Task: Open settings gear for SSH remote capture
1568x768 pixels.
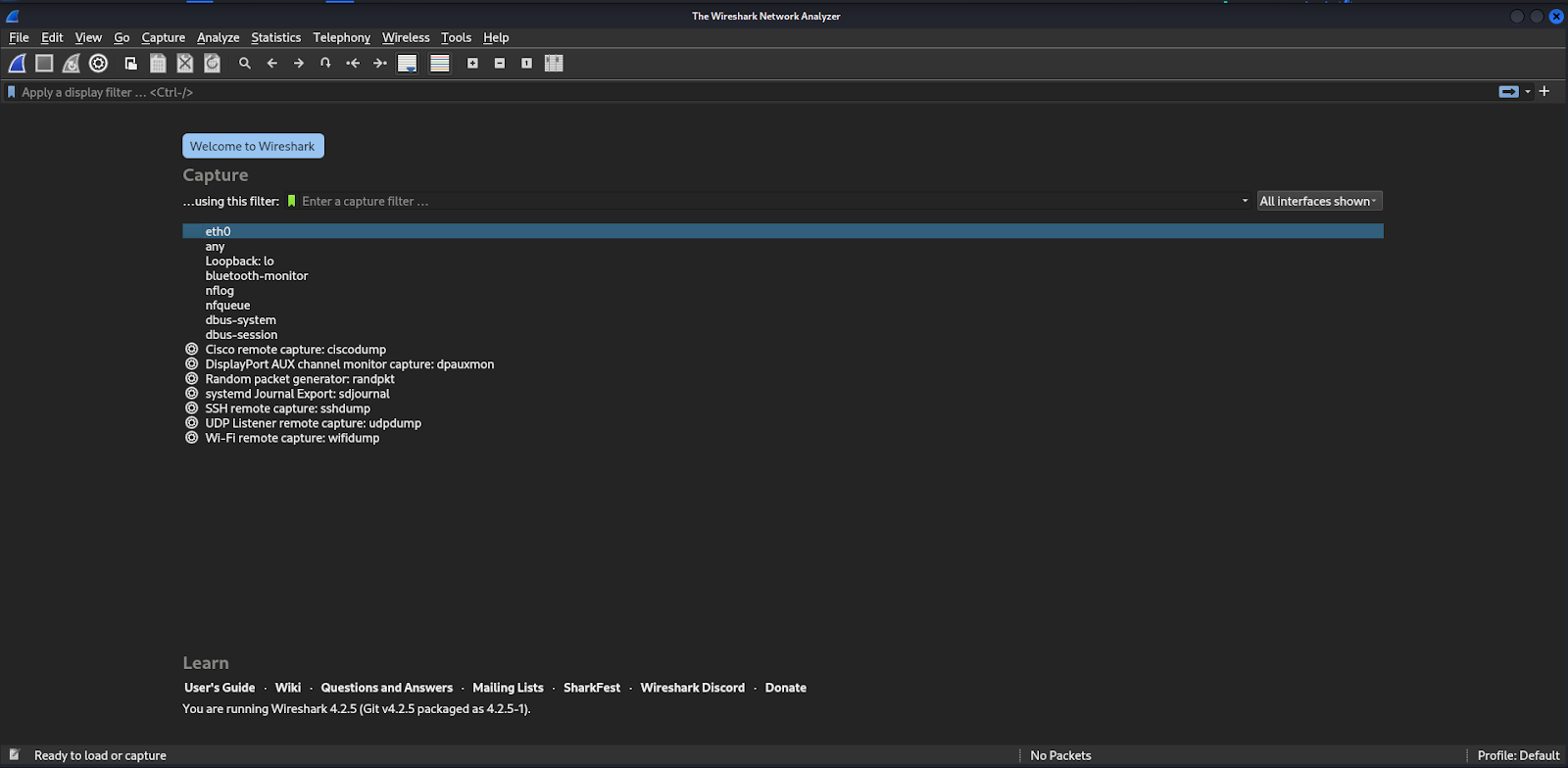Action: tap(192, 408)
